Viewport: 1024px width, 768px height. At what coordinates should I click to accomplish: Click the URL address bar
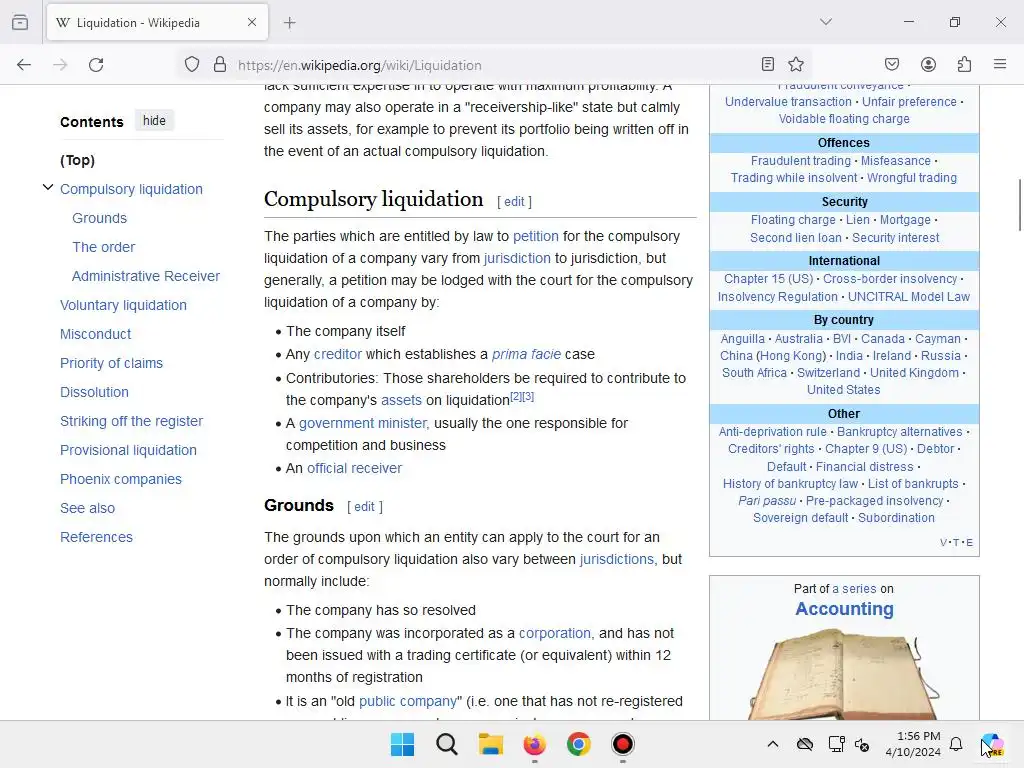point(490,65)
